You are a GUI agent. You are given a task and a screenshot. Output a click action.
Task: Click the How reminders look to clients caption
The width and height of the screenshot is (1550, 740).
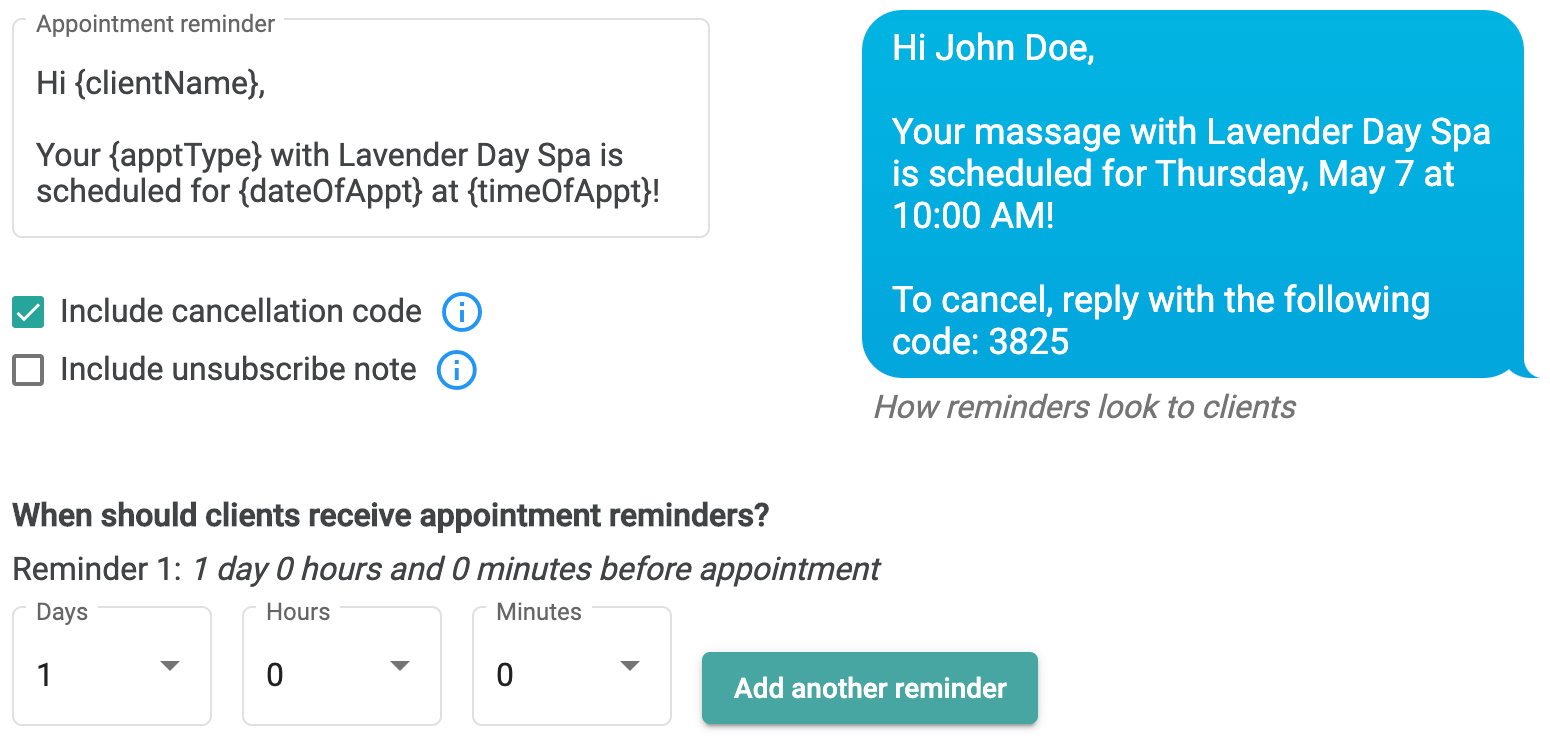[x=1084, y=407]
